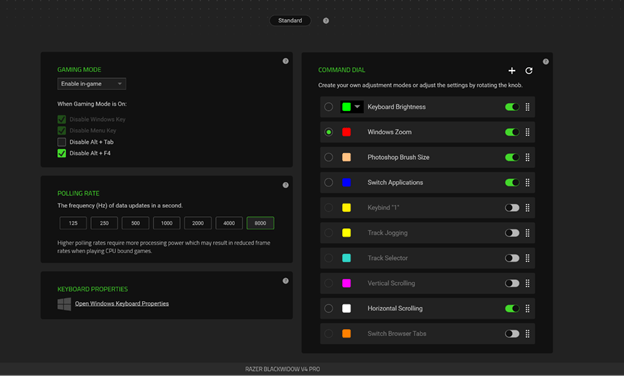The width and height of the screenshot is (624, 382).
Task: Grab the Keyboard Brightness row drag handle
Action: pyautogui.click(x=527, y=107)
